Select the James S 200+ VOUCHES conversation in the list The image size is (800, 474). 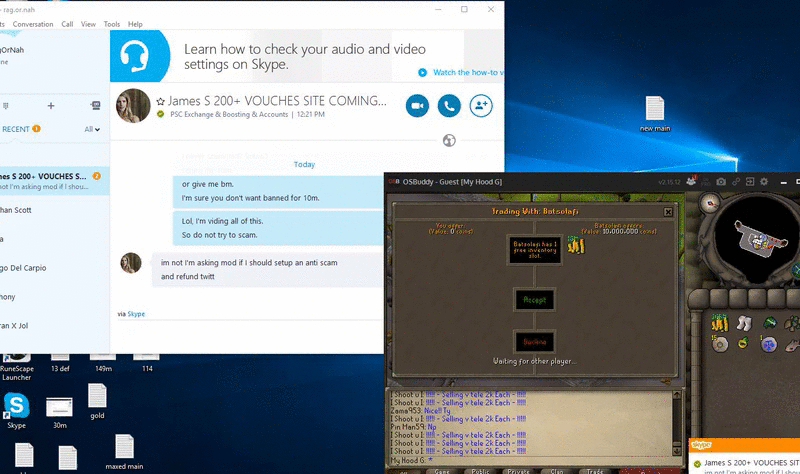click(55, 181)
